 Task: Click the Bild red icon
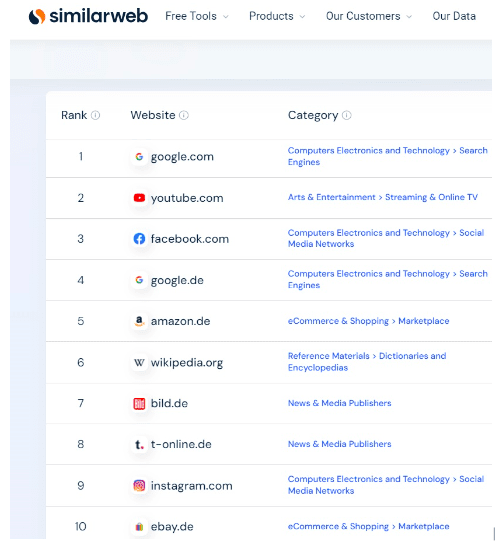point(139,403)
